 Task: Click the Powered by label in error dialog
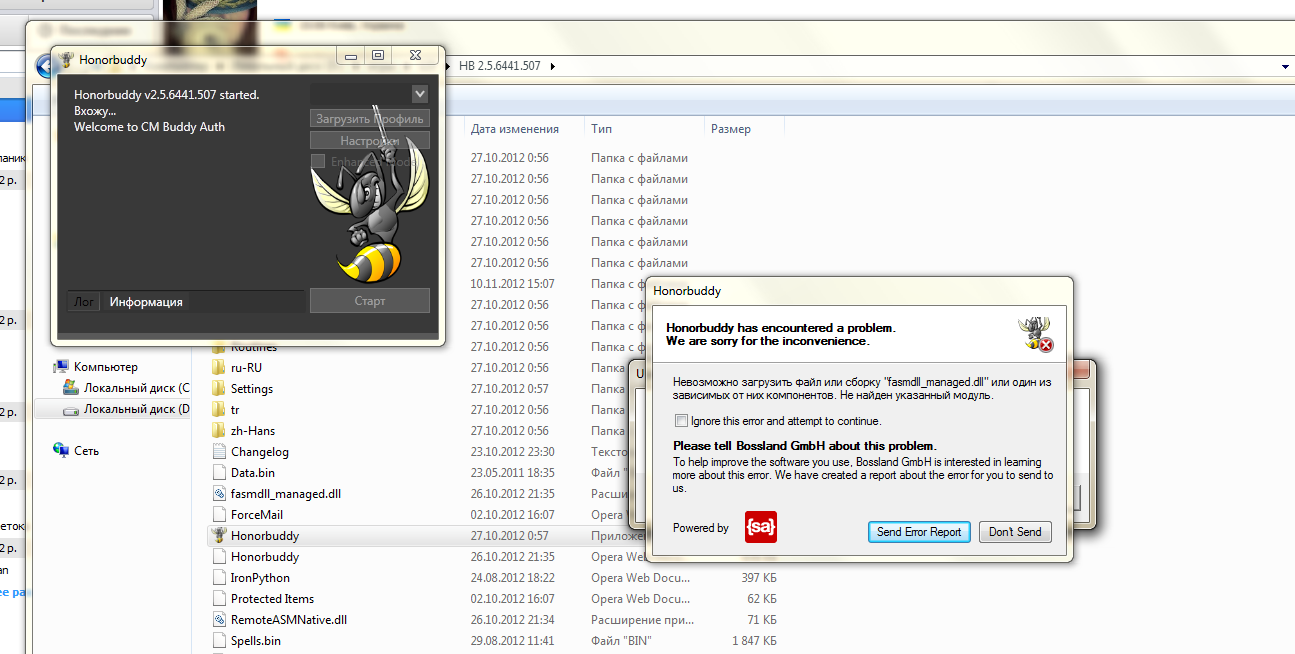(x=700, y=527)
